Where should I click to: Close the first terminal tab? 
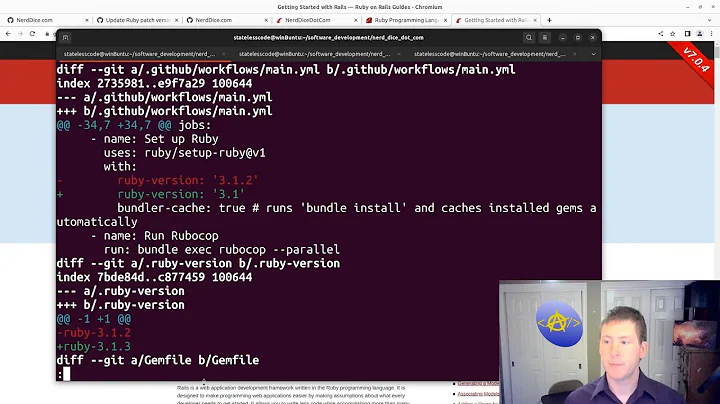point(224,54)
